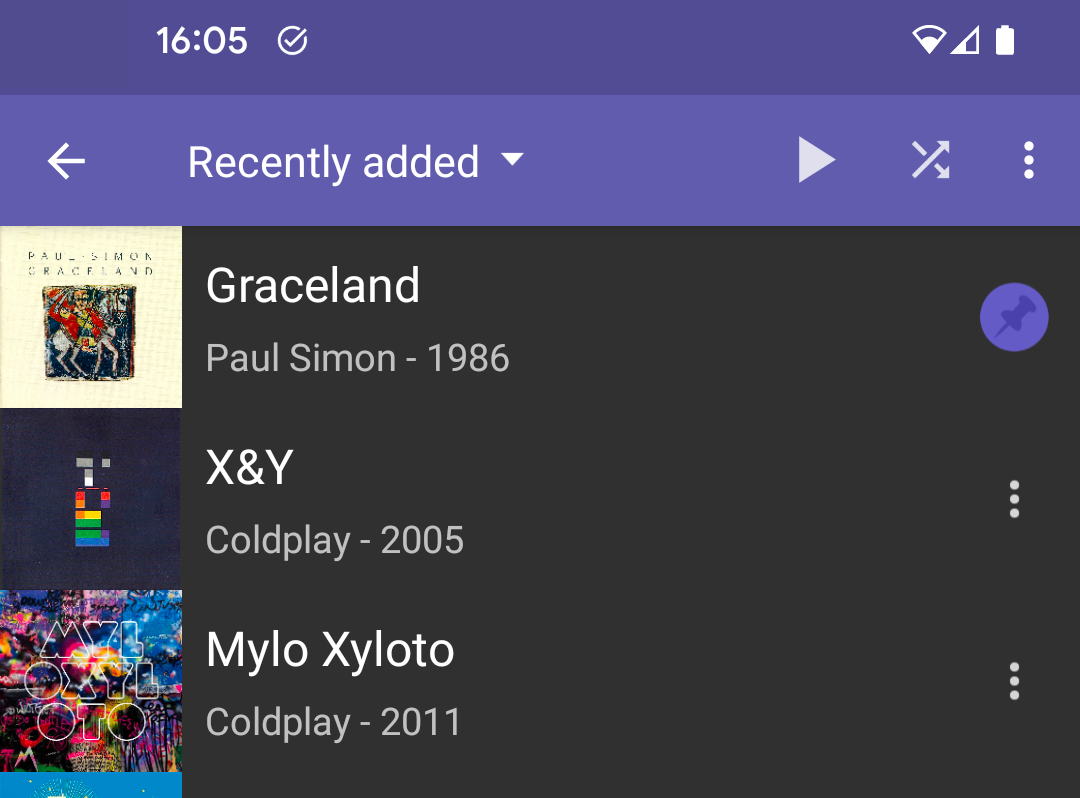Viewport: 1080px width, 798px height.
Task: Open the overflow menu in the top bar
Action: tap(1029, 160)
